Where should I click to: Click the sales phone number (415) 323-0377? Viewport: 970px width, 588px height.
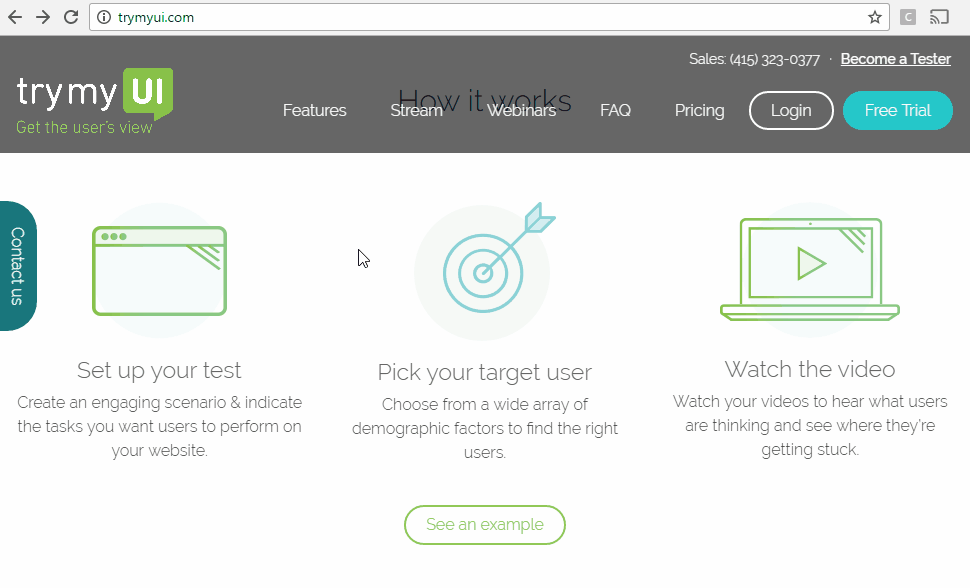click(x=775, y=59)
